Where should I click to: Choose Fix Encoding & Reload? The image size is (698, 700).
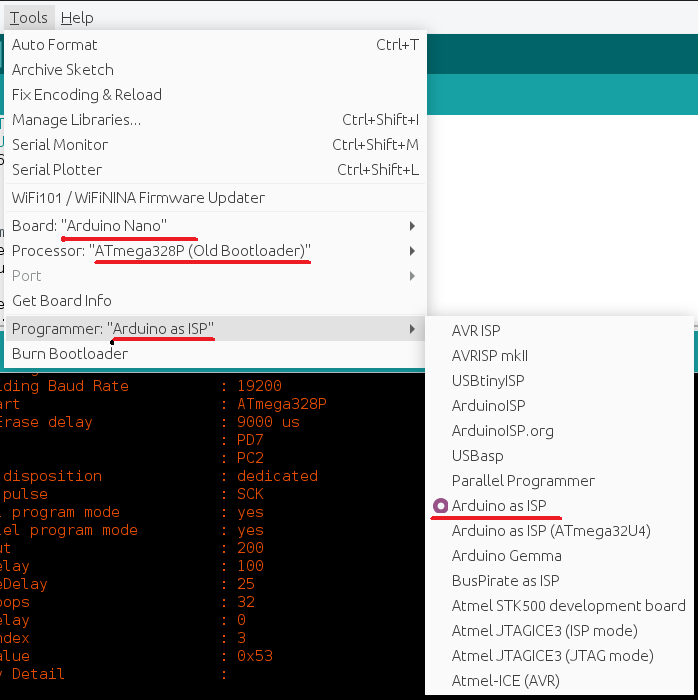(x=87, y=95)
